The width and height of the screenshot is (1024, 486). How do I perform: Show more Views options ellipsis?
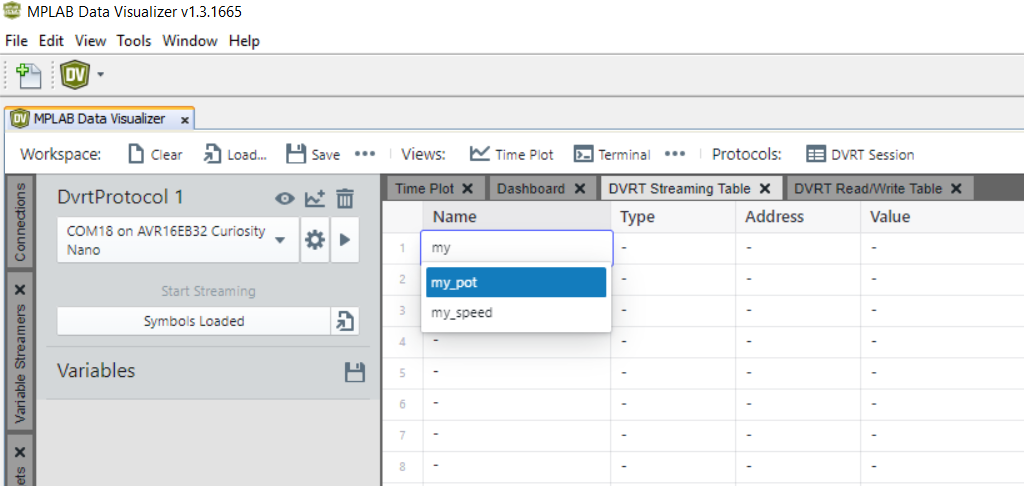coord(675,154)
